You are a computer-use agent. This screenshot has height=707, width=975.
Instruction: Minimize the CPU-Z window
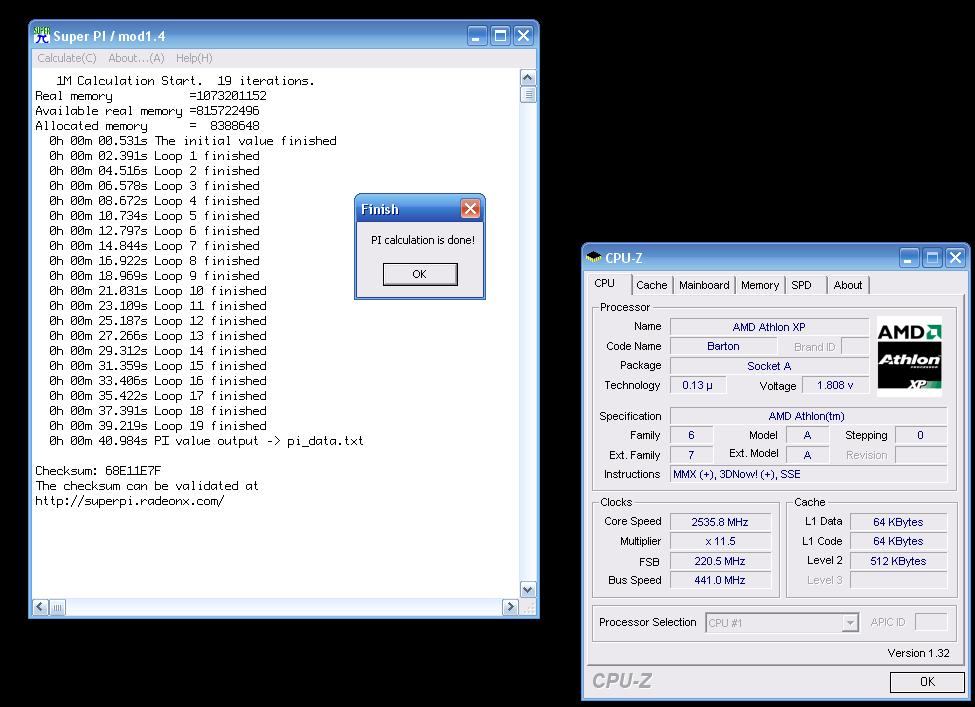(x=909, y=257)
